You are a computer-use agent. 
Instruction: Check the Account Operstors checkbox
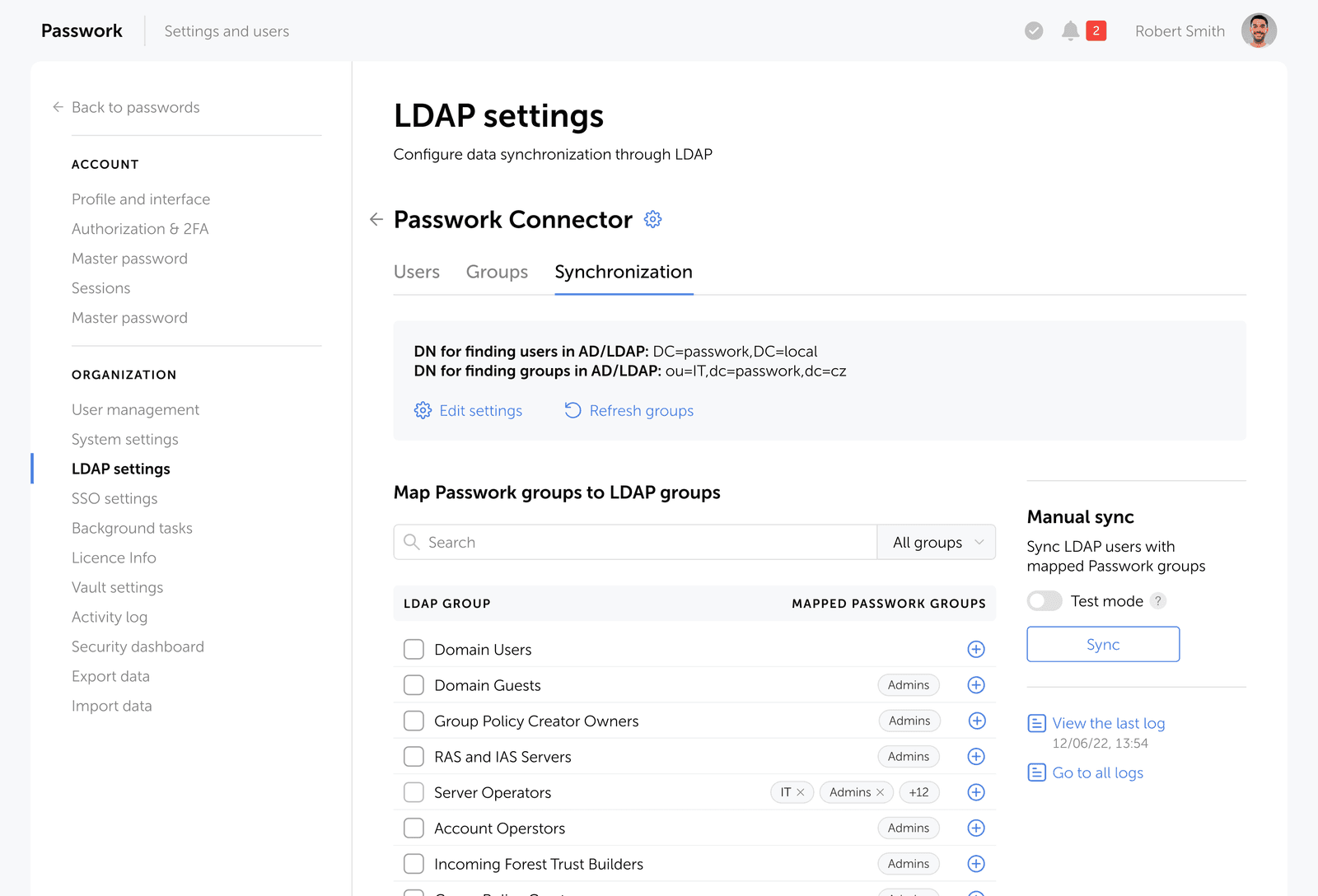coord(414,828)
